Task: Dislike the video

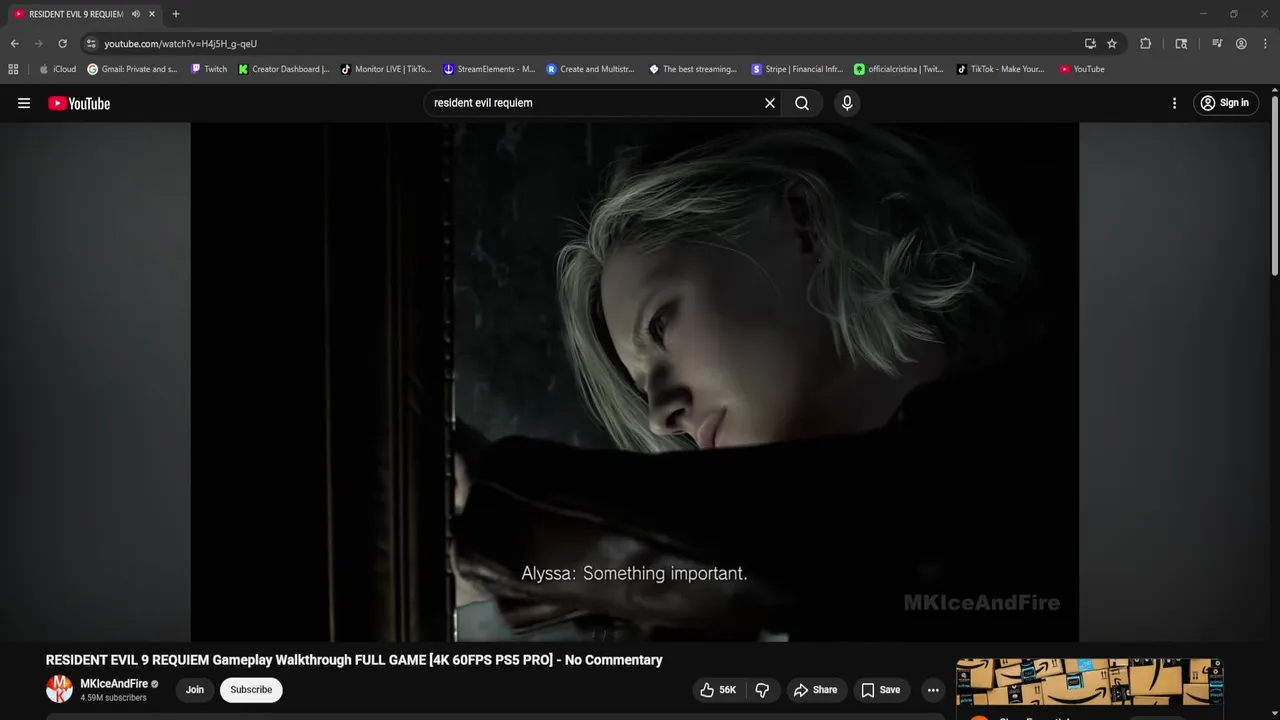Action: (x=762, y=690)
